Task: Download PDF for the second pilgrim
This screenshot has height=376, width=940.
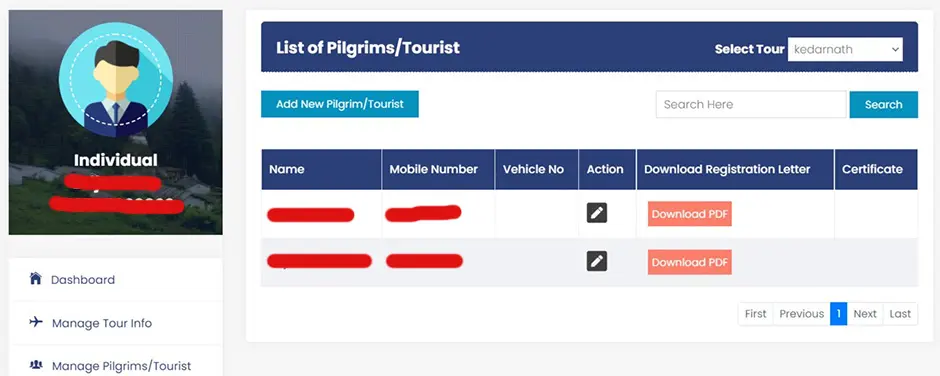Action: point(689,262)
